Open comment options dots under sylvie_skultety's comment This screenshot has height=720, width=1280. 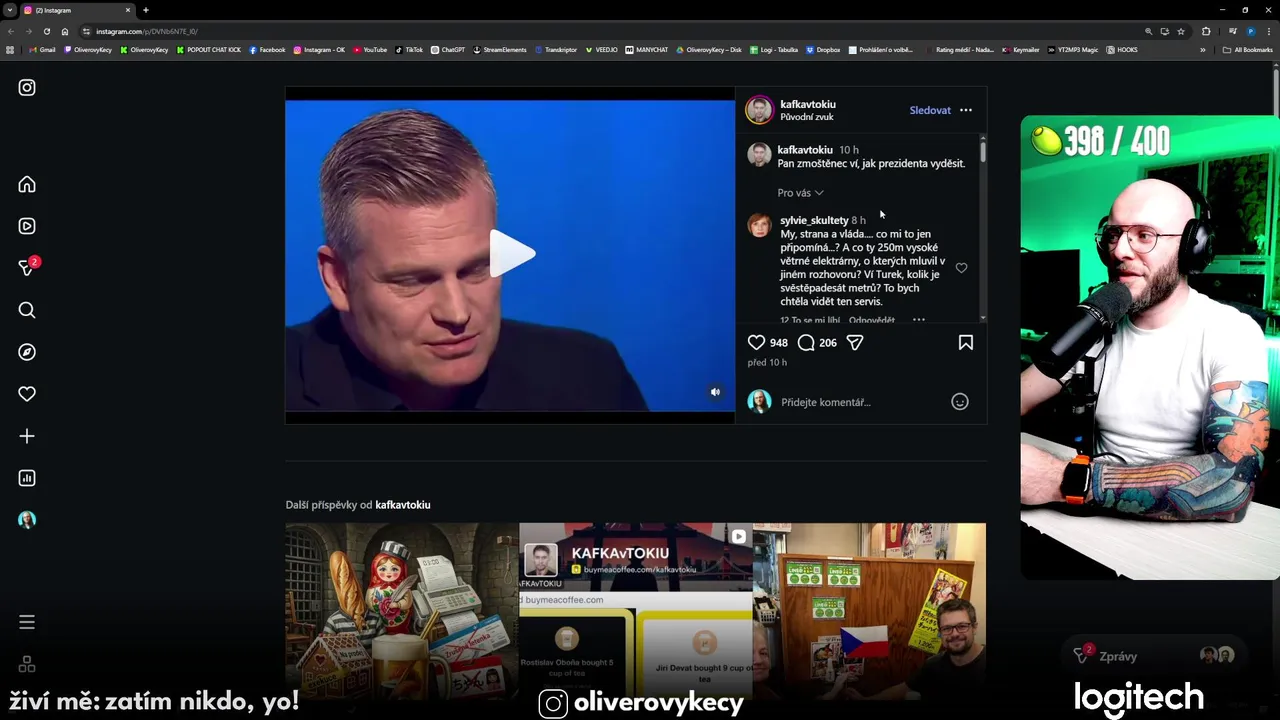(919, 320)
